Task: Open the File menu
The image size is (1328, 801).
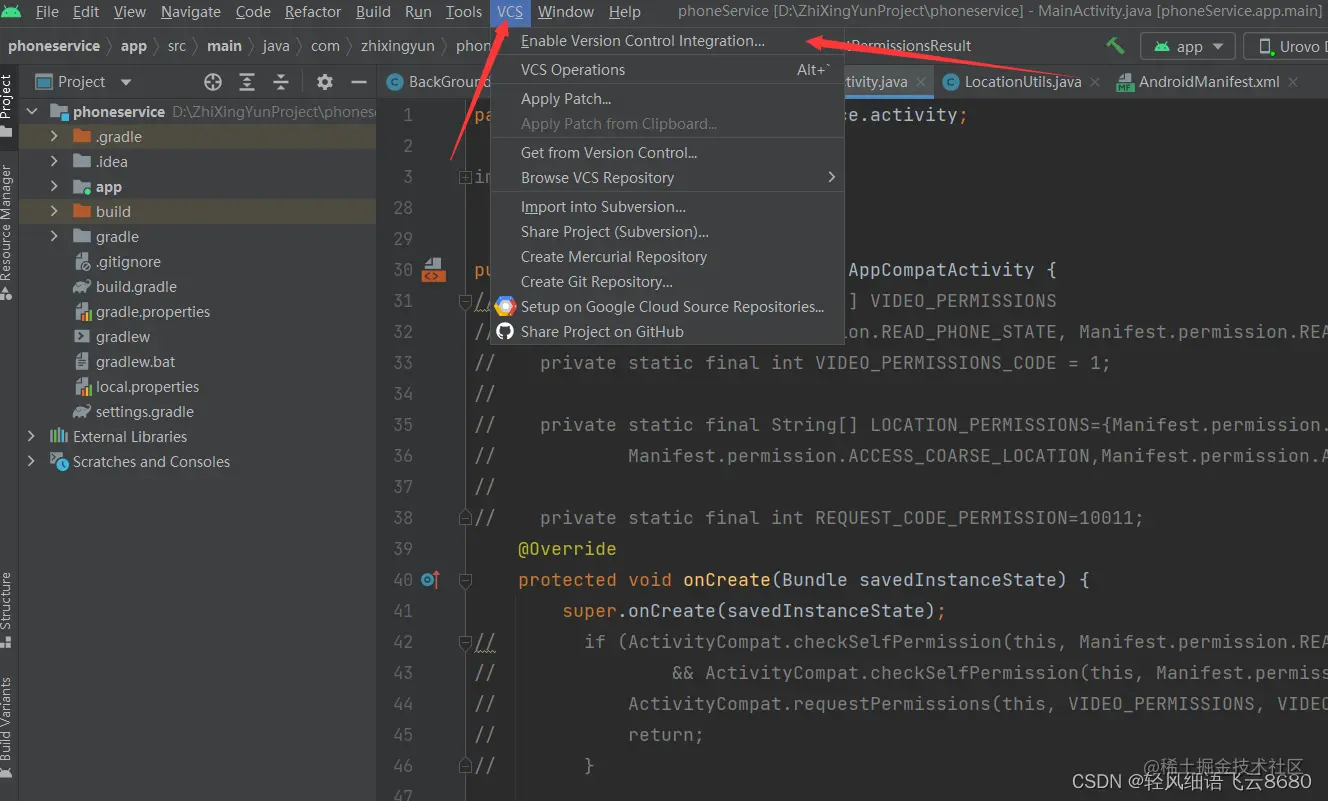Action: tap(47, 12)
